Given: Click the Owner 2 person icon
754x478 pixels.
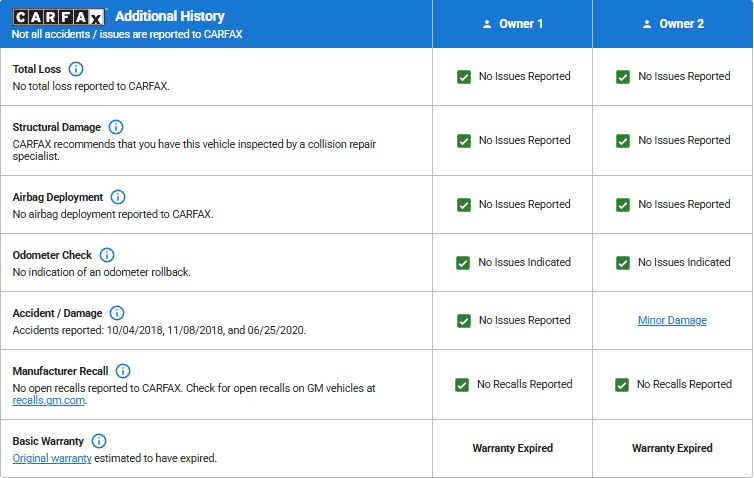Looking at the screenshot, I should click(x=646, y=24).
